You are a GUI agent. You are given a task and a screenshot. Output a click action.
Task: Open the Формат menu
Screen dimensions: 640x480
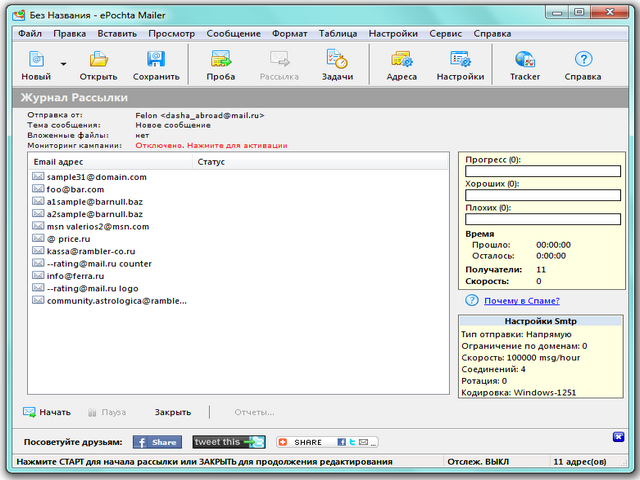(289, 33)
